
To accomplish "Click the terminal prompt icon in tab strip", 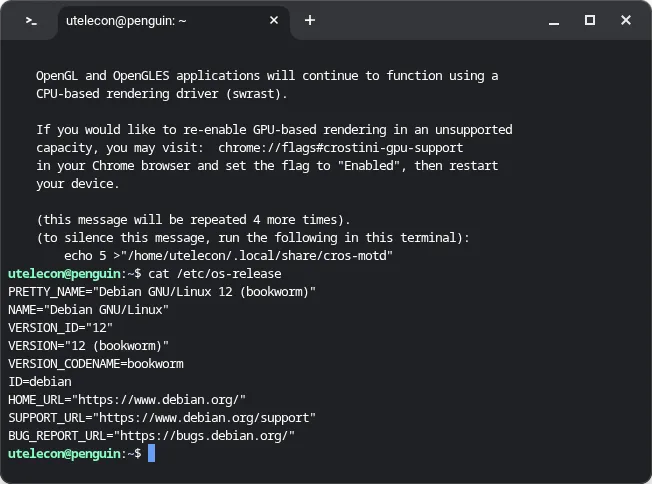I will (x=31, y=20).
